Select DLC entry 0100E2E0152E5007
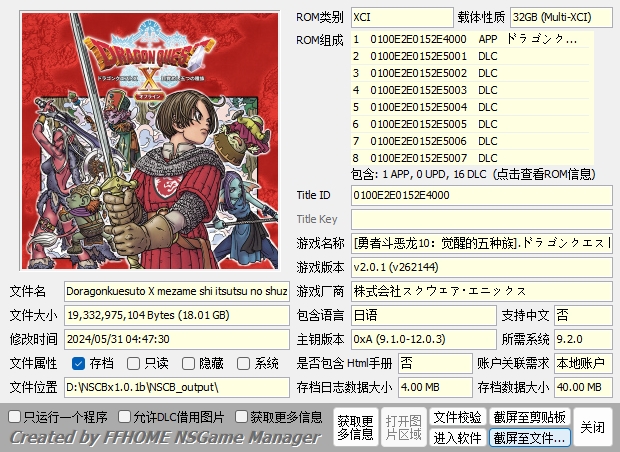This screenshot has width=620, height=452. (x=470, y=158)
